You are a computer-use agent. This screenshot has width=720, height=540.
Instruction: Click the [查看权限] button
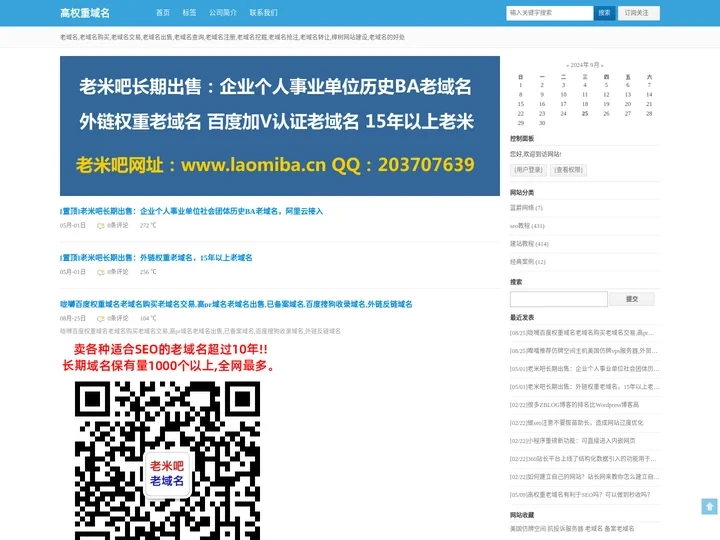point(568,170)
